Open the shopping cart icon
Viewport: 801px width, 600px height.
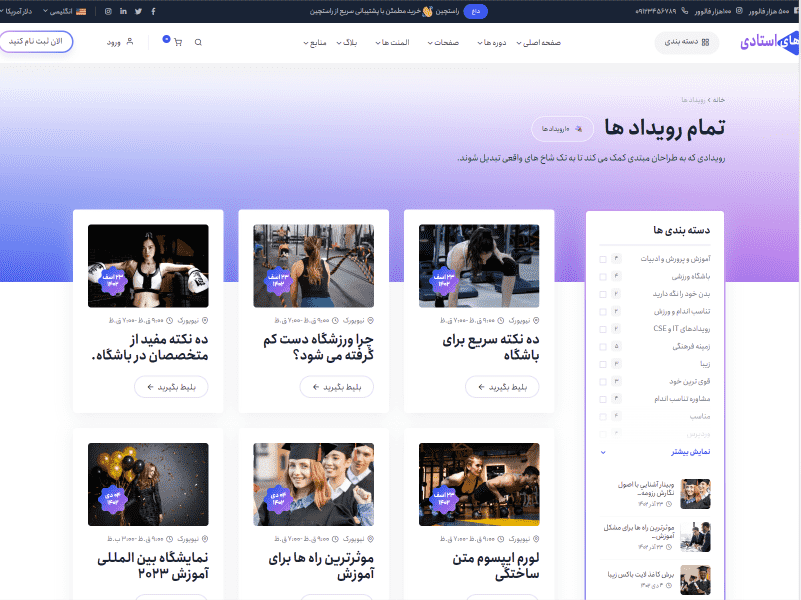[178, 42]
